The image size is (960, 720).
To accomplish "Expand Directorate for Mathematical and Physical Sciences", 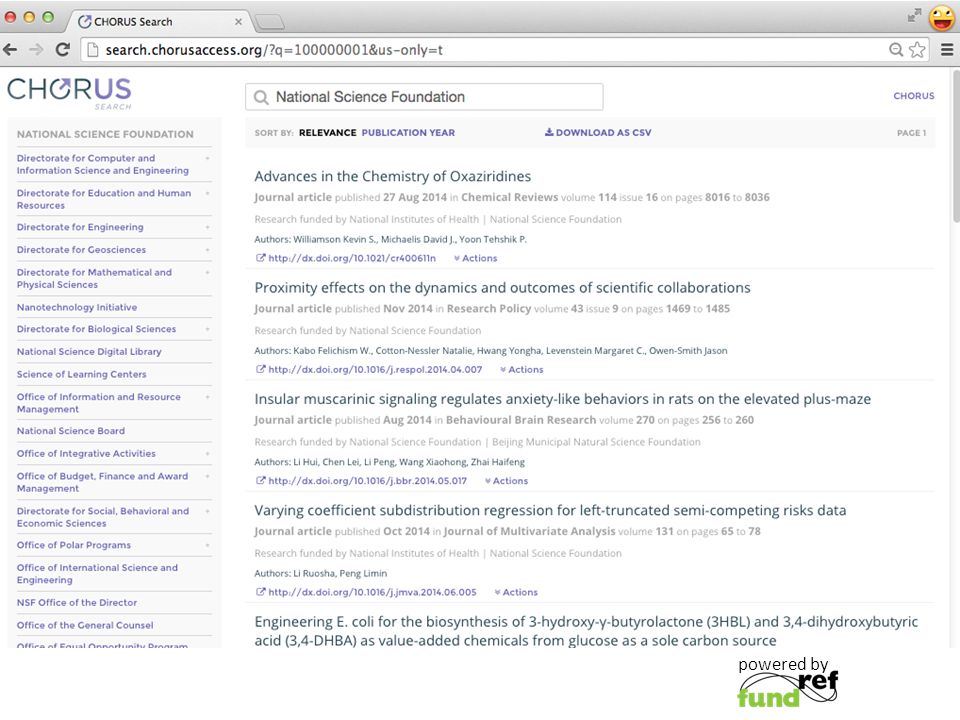I will (x=208, y=272).
